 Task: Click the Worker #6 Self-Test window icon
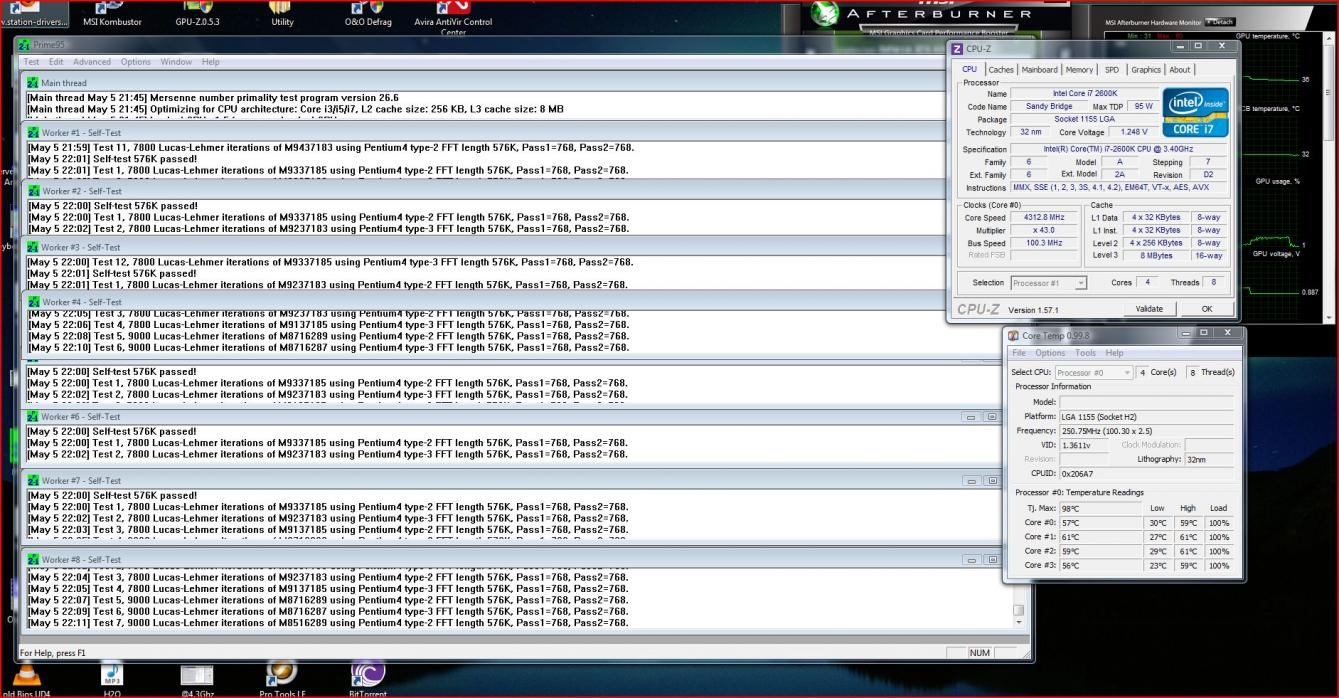[33, 416]
